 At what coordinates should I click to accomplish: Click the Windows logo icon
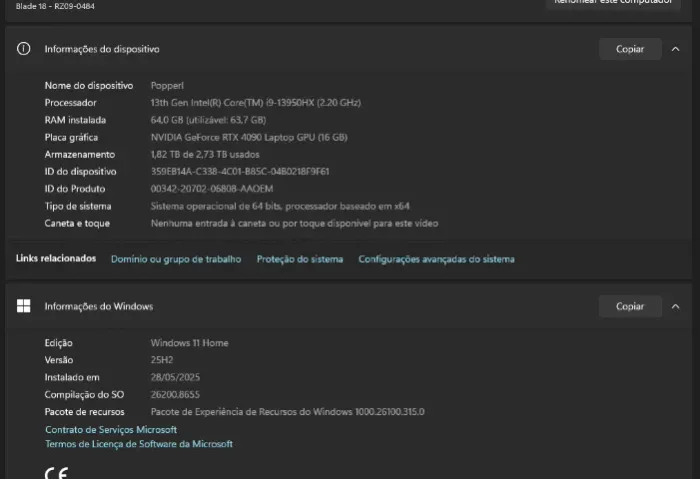click(24, 306)
